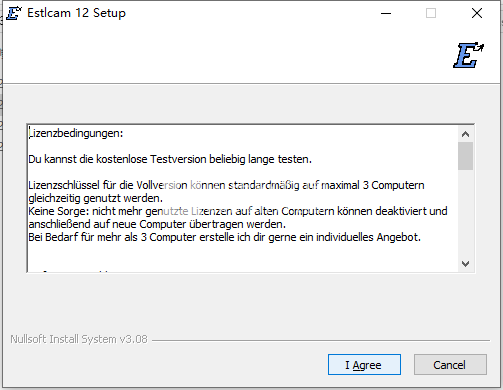Image resolution: width=503 pixels, height=390 pixels.
Task: Click the line starting with Keine Sorge
Action: click(238, 211)
